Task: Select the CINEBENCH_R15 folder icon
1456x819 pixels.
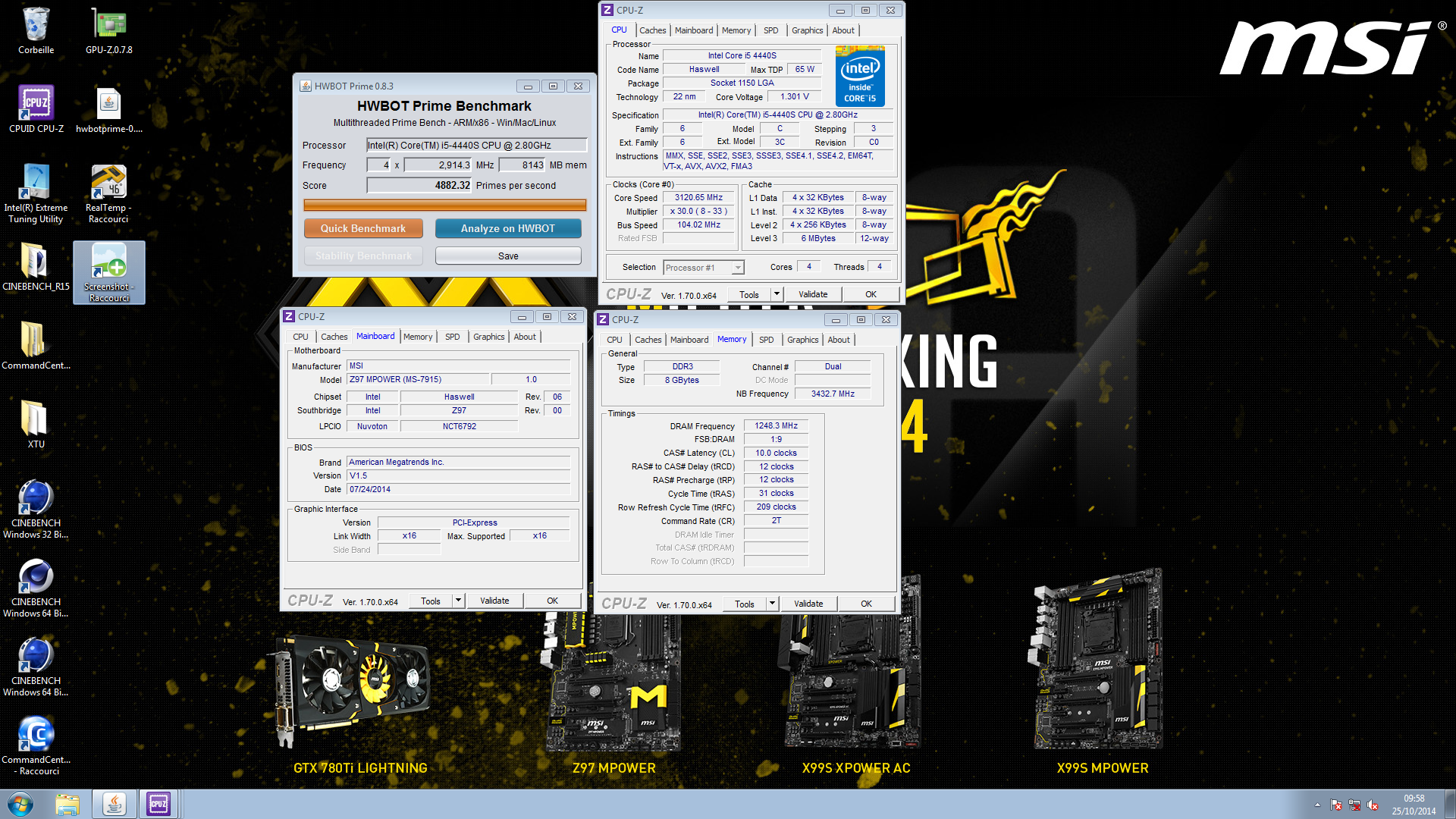Action: coord(36,267)
